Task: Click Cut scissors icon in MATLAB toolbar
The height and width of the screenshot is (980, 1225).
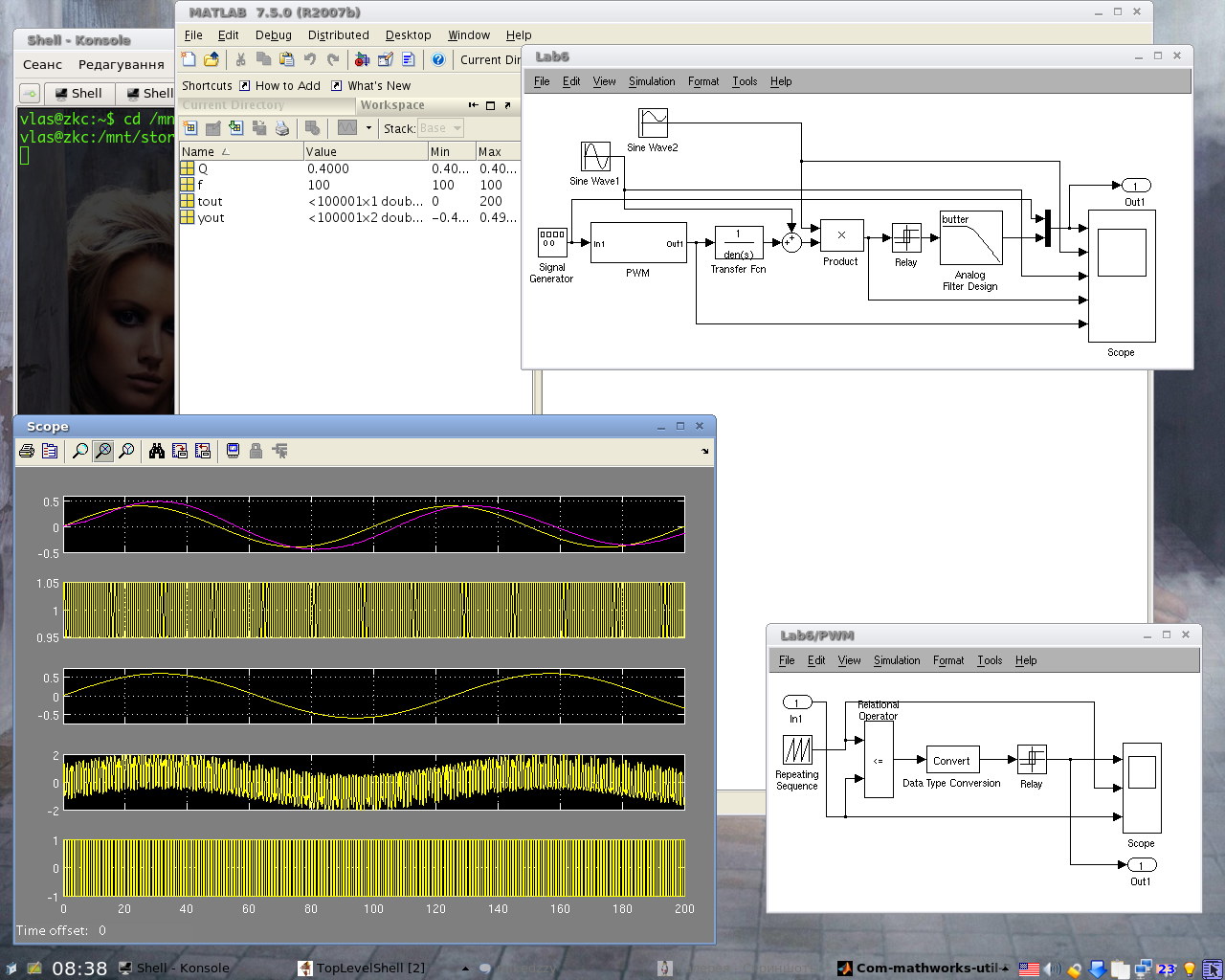Action: 240,59
